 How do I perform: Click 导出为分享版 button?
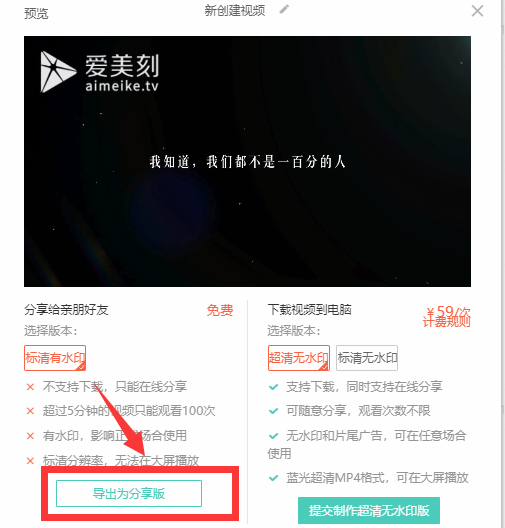(x=129, y=494)
